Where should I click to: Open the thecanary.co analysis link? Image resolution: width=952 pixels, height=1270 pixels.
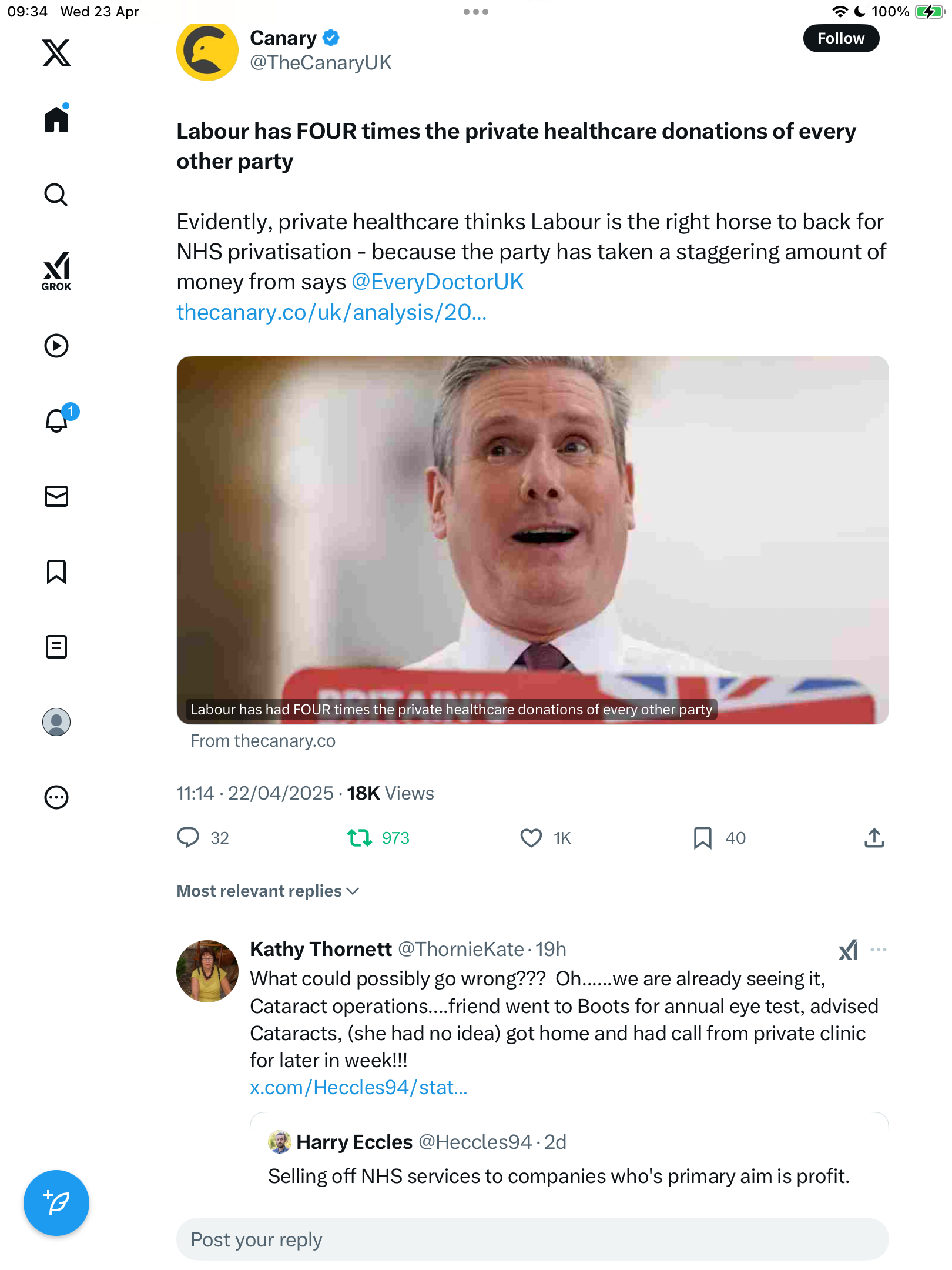tap(331, 313)
